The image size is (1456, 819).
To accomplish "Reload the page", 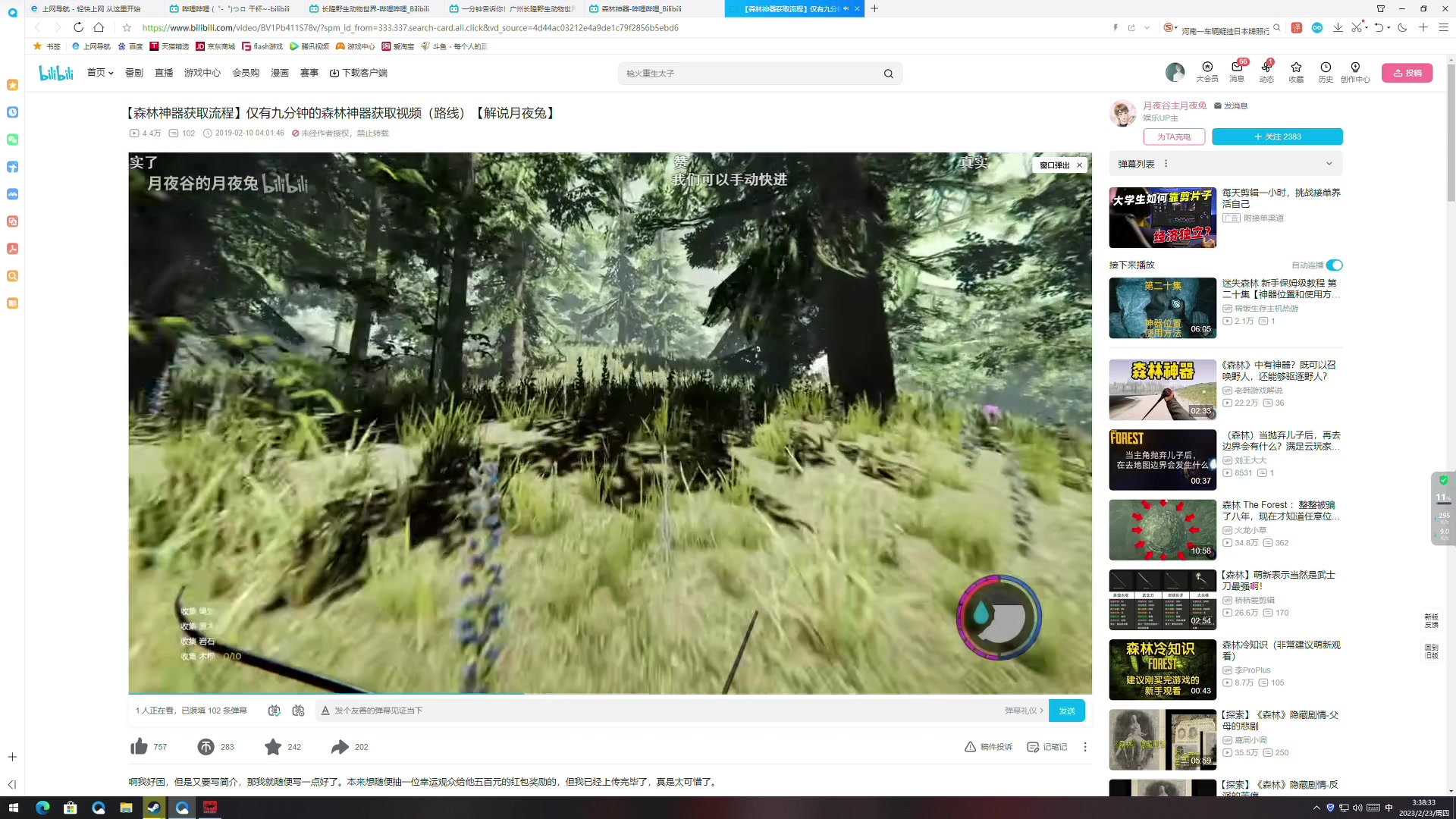I will [78, 27].
